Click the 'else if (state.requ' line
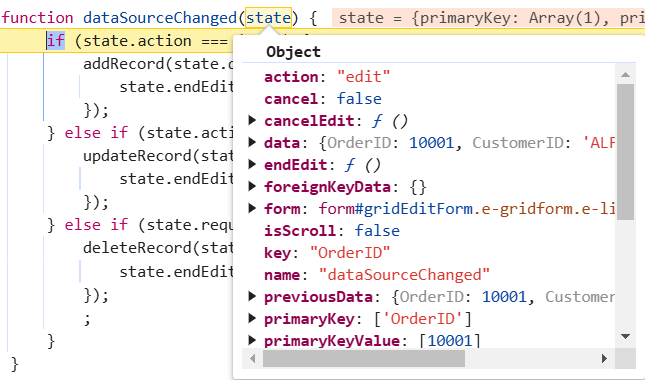 point(141,225)
